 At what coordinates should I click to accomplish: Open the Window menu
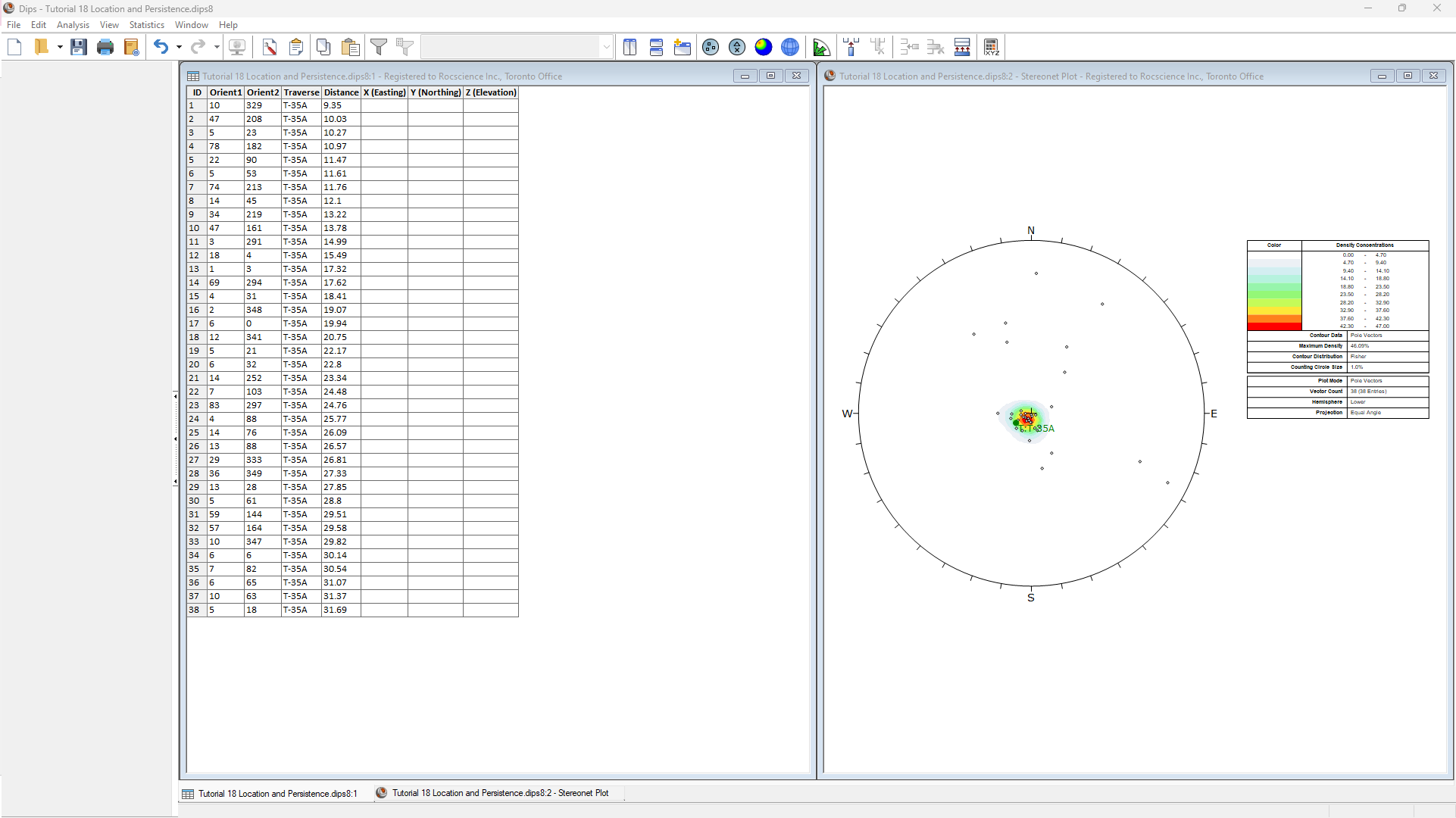[192, 25]
